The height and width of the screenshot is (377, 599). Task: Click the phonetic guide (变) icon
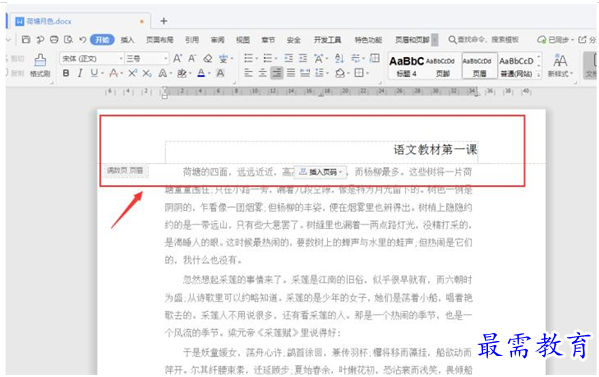223,58
